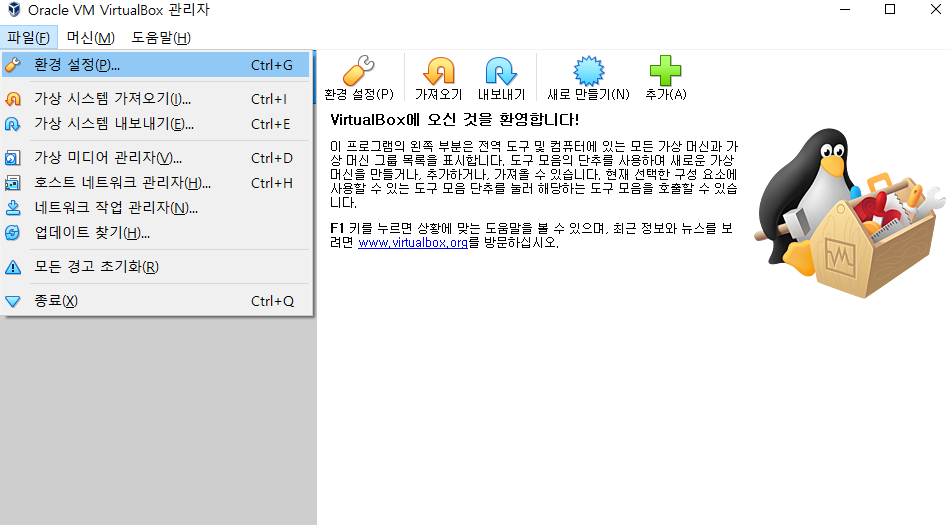The height and width of the screenshot is (525, 951).
Task: Open 네트워크 작업 관리자(N)... from menu
Action: click(x=155, y=207)
